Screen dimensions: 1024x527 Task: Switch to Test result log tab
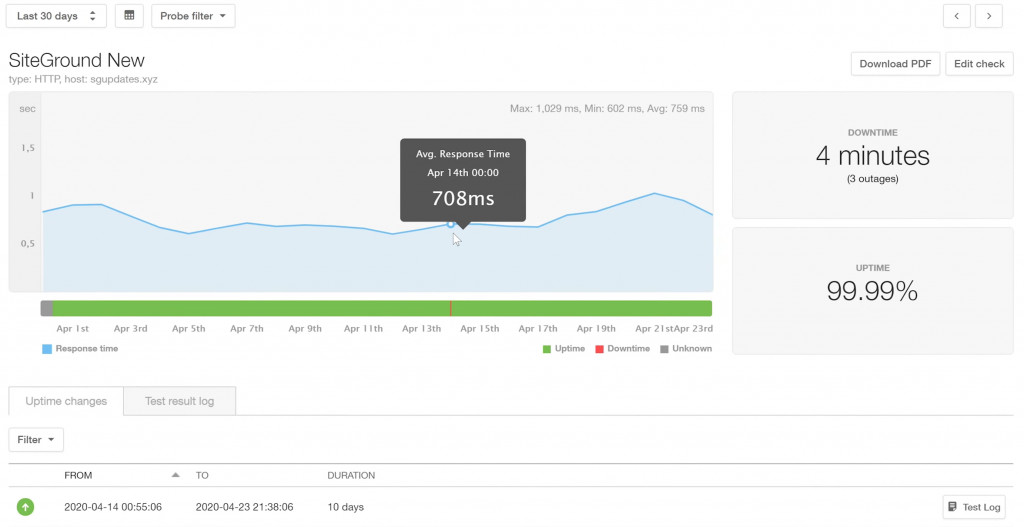click(x=180, y=401)
